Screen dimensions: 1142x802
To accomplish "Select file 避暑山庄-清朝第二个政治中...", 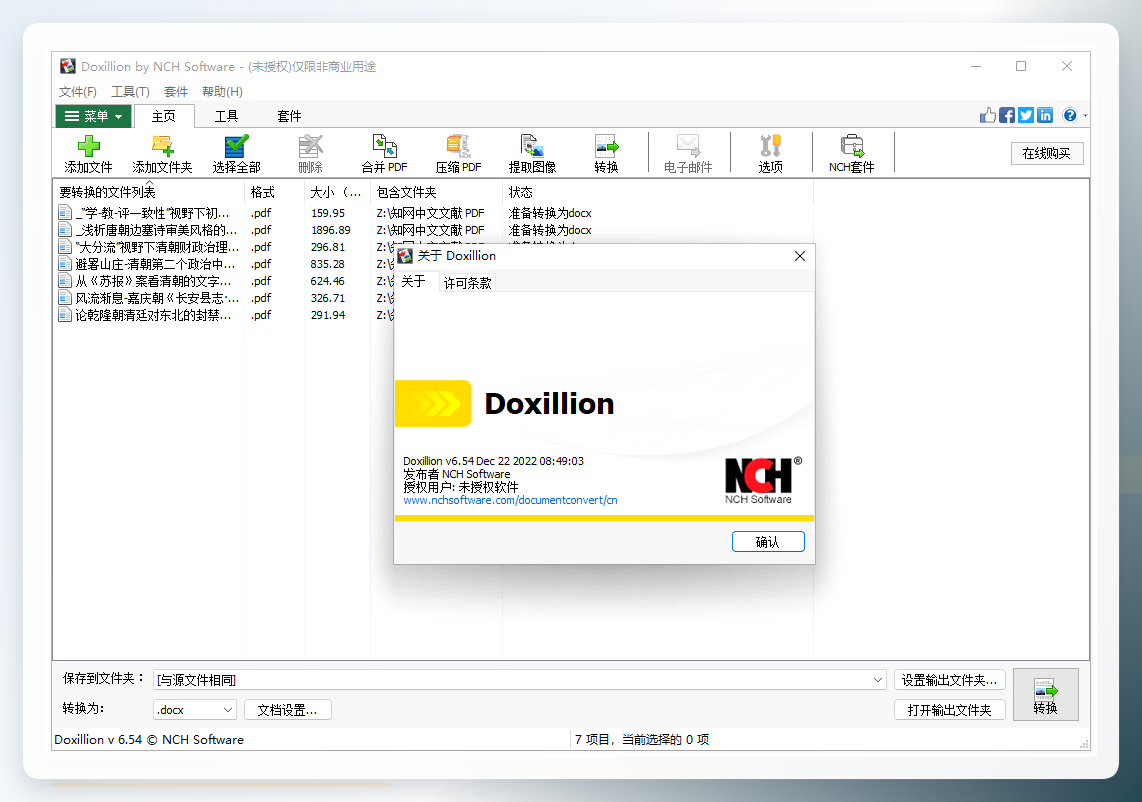I will pyautogui.click(x=155, y=264).
